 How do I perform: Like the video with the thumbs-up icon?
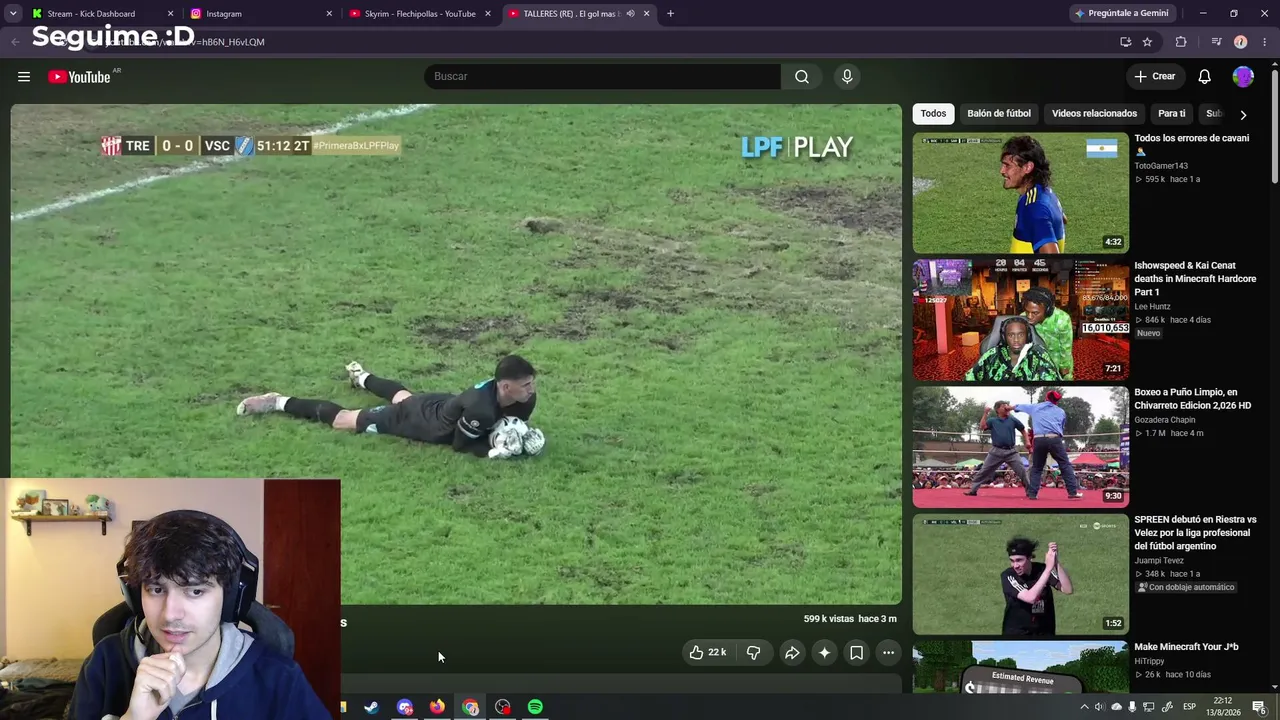point(696,653)
